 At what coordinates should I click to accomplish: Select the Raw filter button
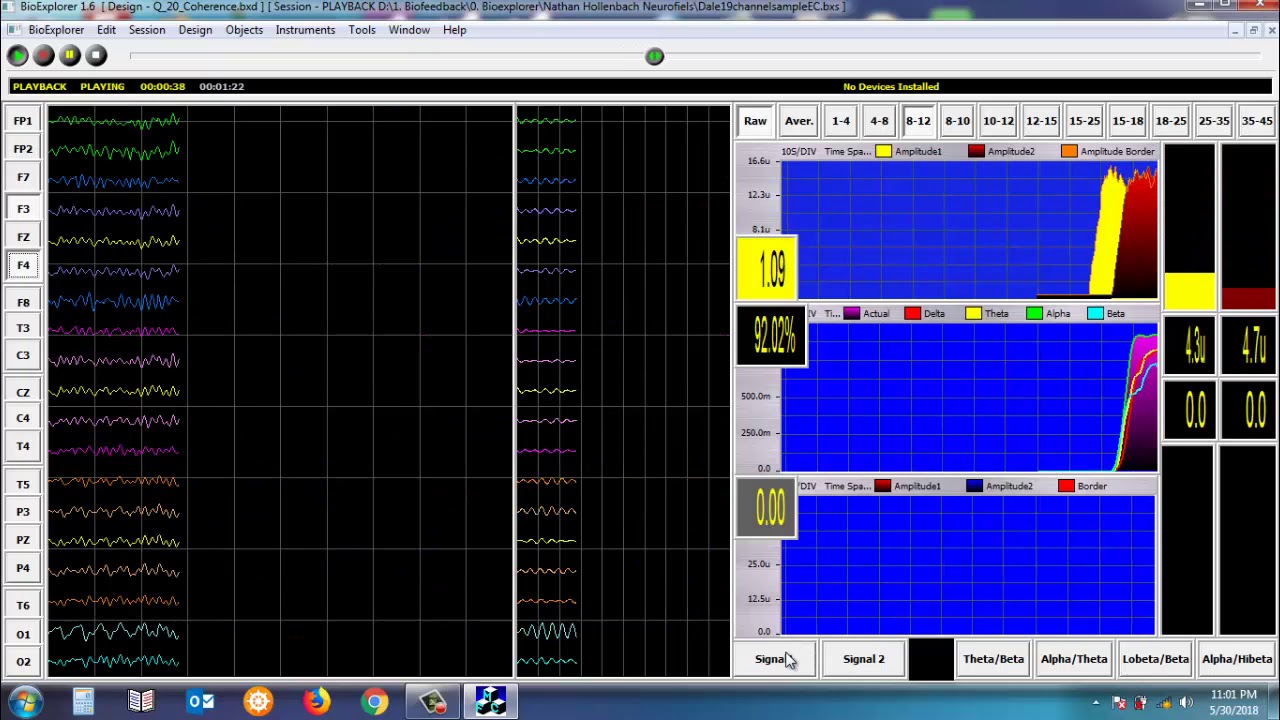pyautogui.click(x=755, y=121)
